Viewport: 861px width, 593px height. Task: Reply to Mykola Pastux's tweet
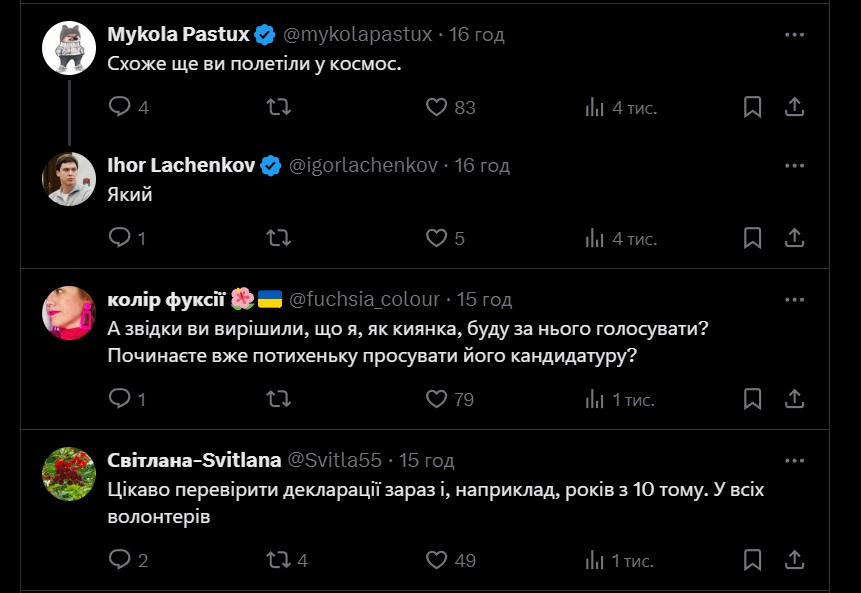120,107
